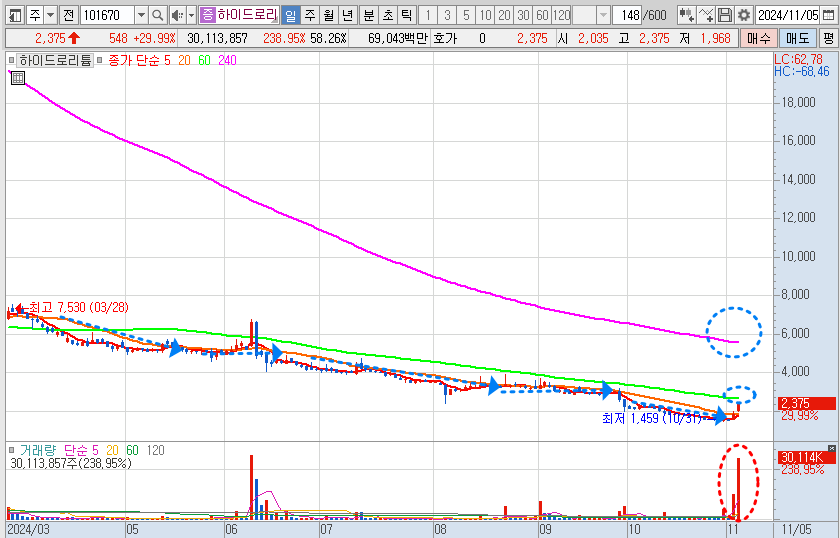Click the green 60-day moving average legend
Screen dimensions: 840x538
(205, 60)
